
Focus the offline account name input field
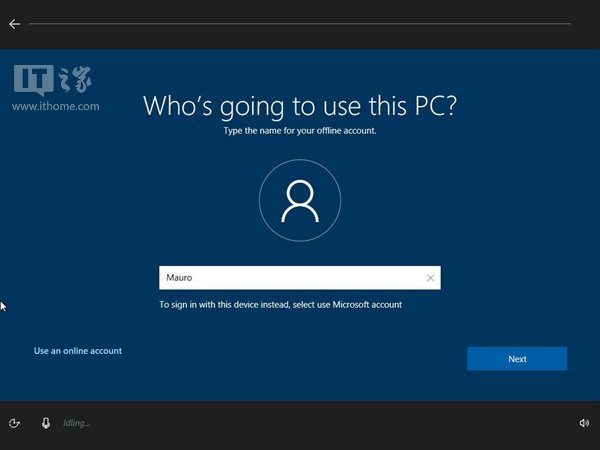pyautogui.click(x=290, y=278)
